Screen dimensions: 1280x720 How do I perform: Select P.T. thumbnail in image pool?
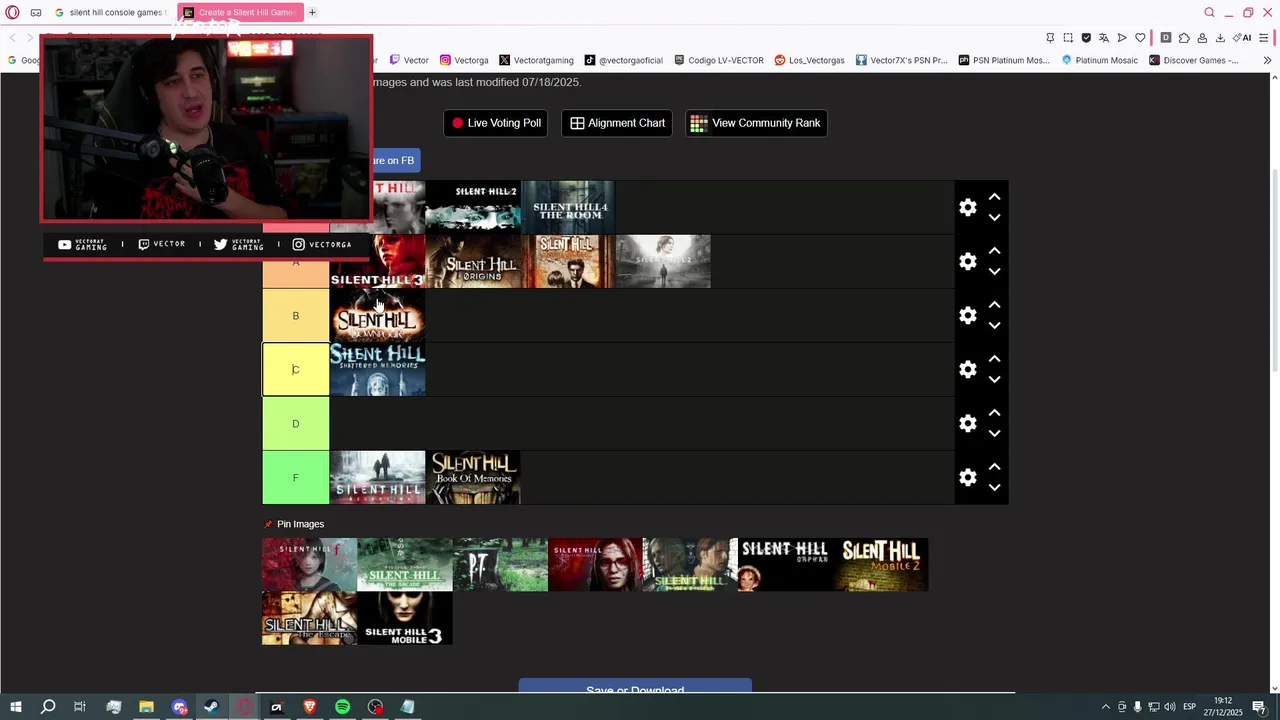pyautogui.click(x=500, y=565)
